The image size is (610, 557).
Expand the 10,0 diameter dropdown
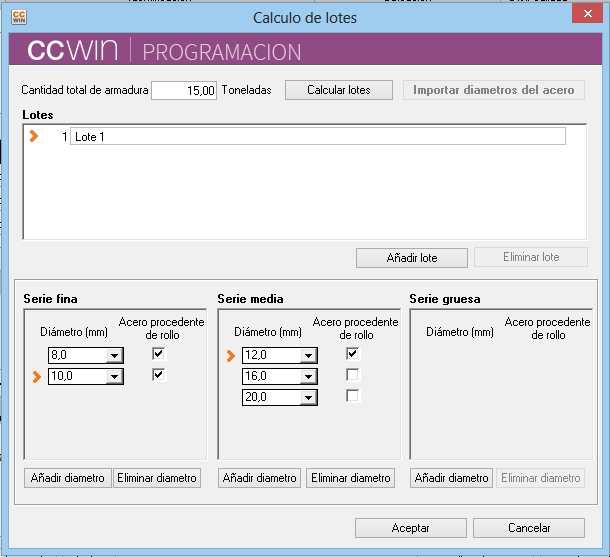(115, 376)
